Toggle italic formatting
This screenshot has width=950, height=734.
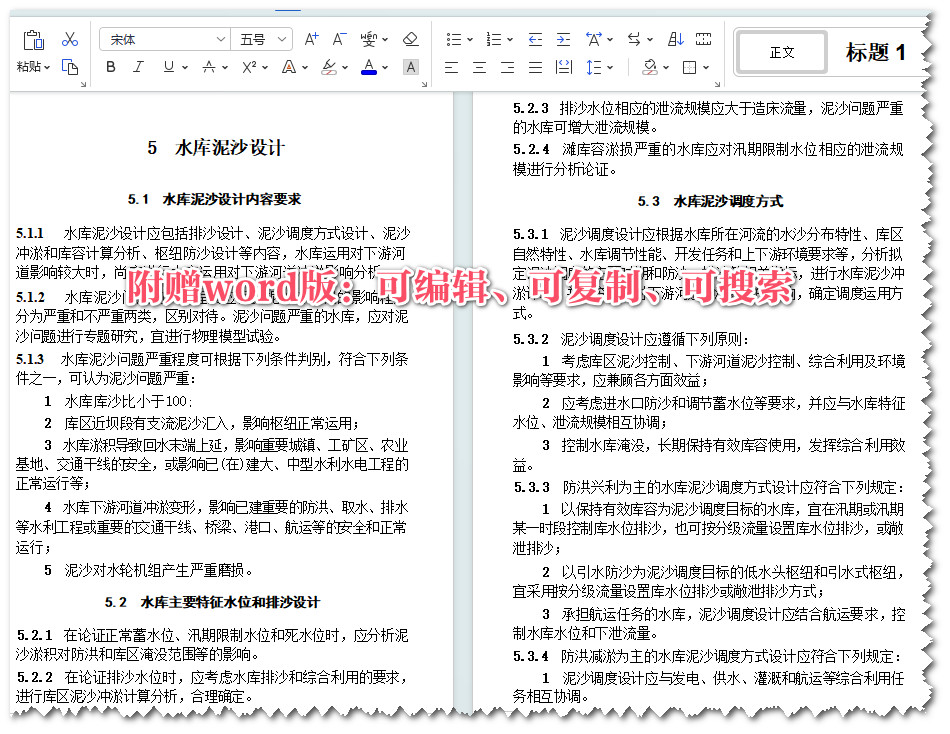click(x=138, y=66)
